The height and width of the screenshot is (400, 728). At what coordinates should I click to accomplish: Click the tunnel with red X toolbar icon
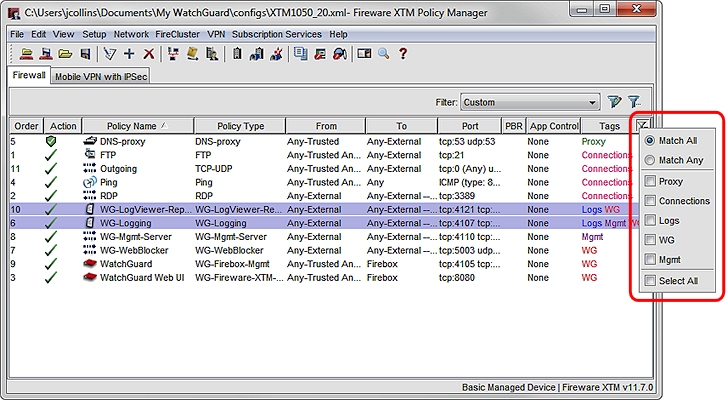276,54
